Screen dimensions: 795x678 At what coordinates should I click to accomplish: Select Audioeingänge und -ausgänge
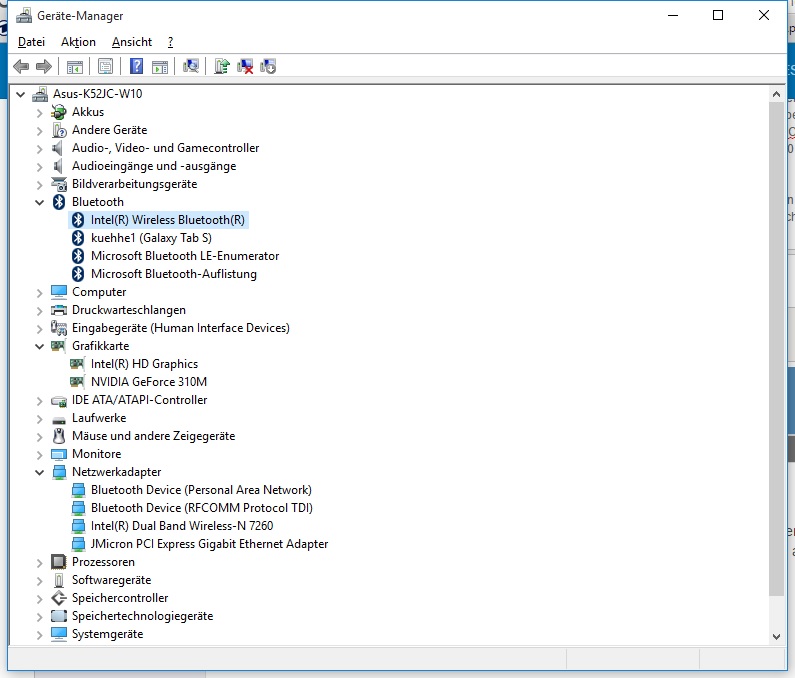(154, 166)
